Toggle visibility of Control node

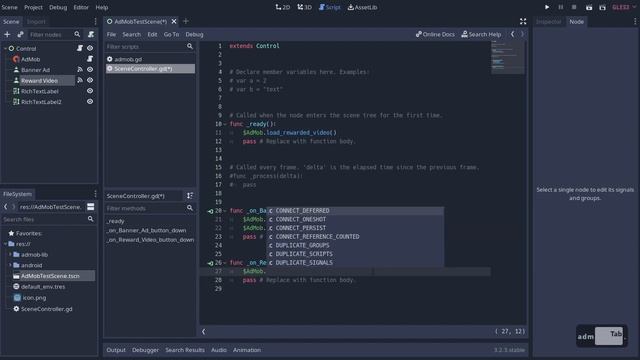click(90, 48)
